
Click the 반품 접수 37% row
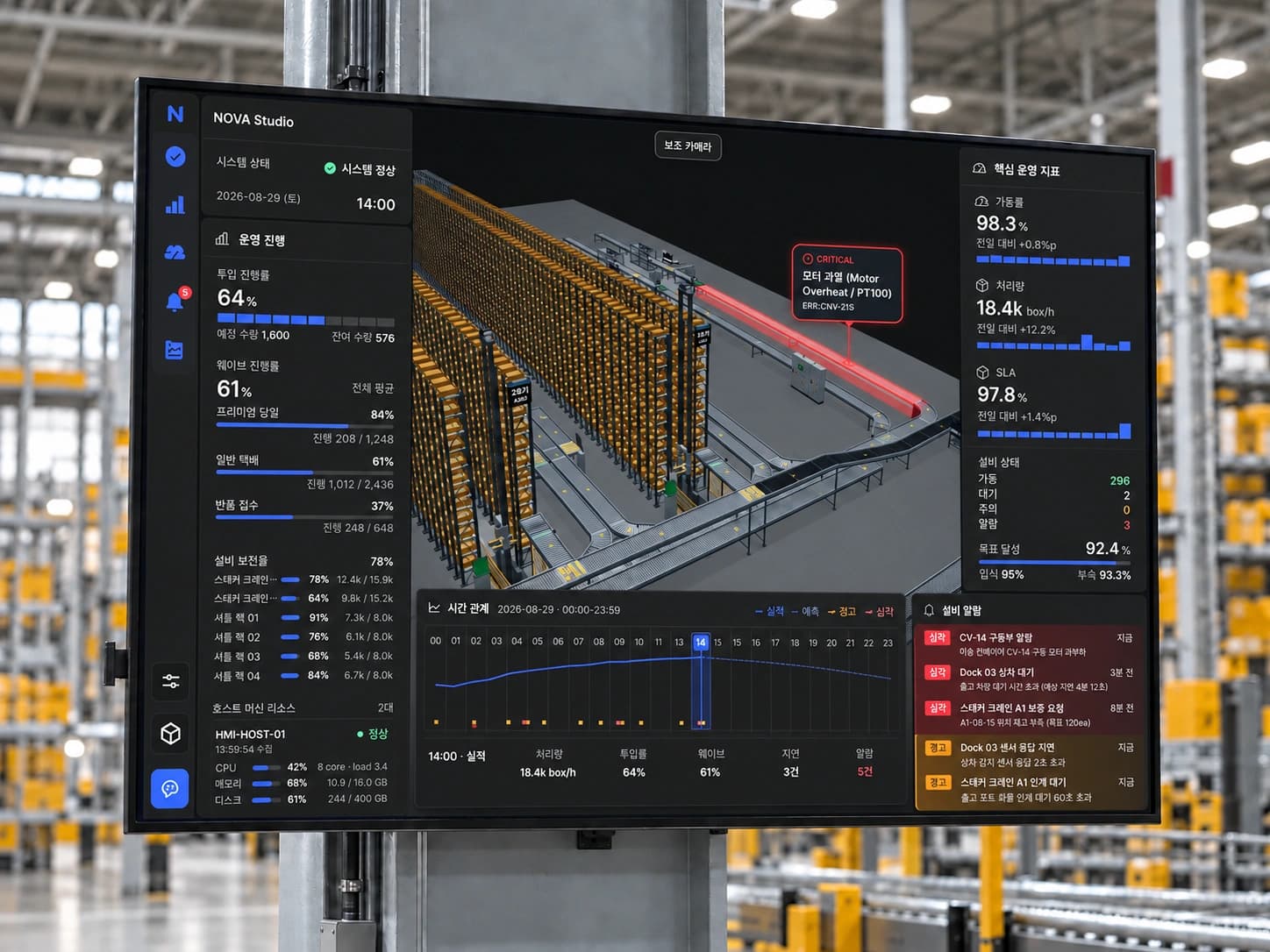(304, 515)
